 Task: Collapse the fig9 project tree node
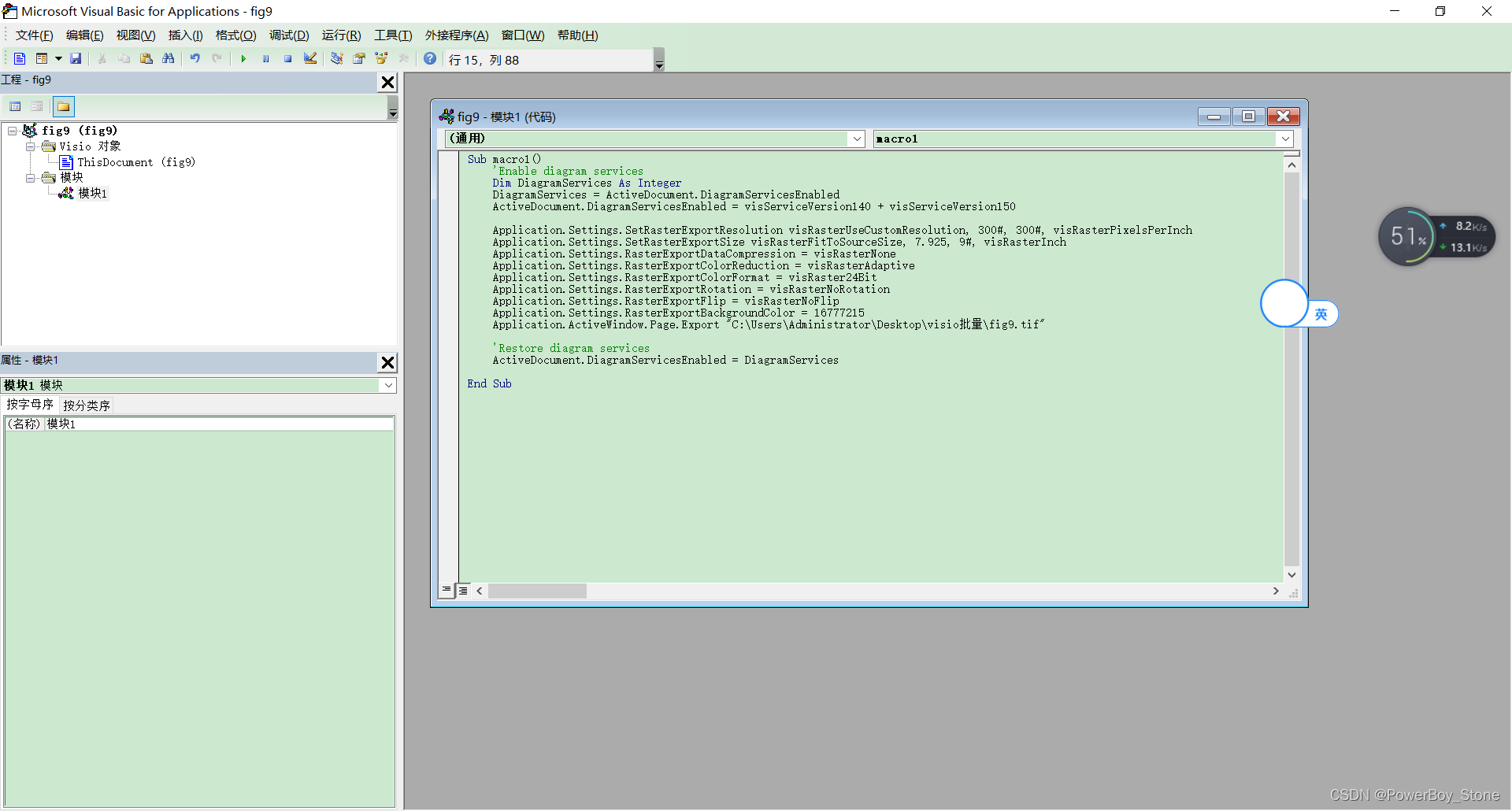(x=13, y=131)
